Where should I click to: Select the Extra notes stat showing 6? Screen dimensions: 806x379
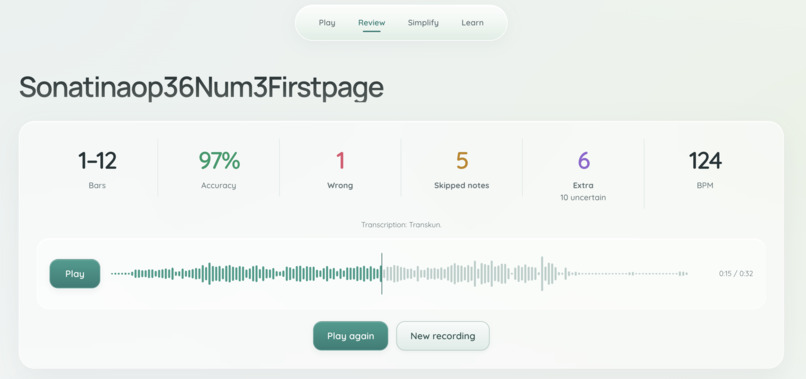(583, 170)
